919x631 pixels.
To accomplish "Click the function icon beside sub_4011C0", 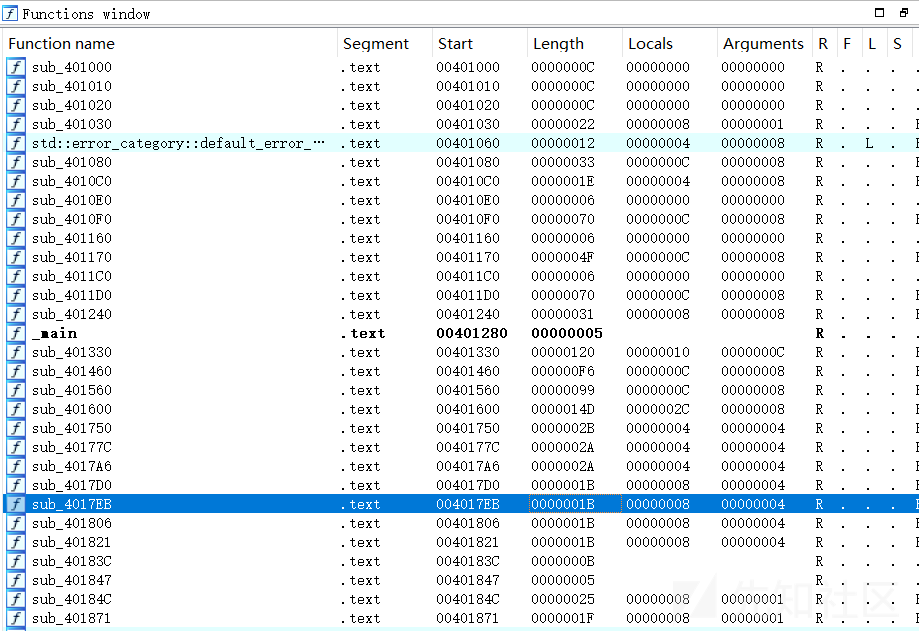I will [16, 276].
